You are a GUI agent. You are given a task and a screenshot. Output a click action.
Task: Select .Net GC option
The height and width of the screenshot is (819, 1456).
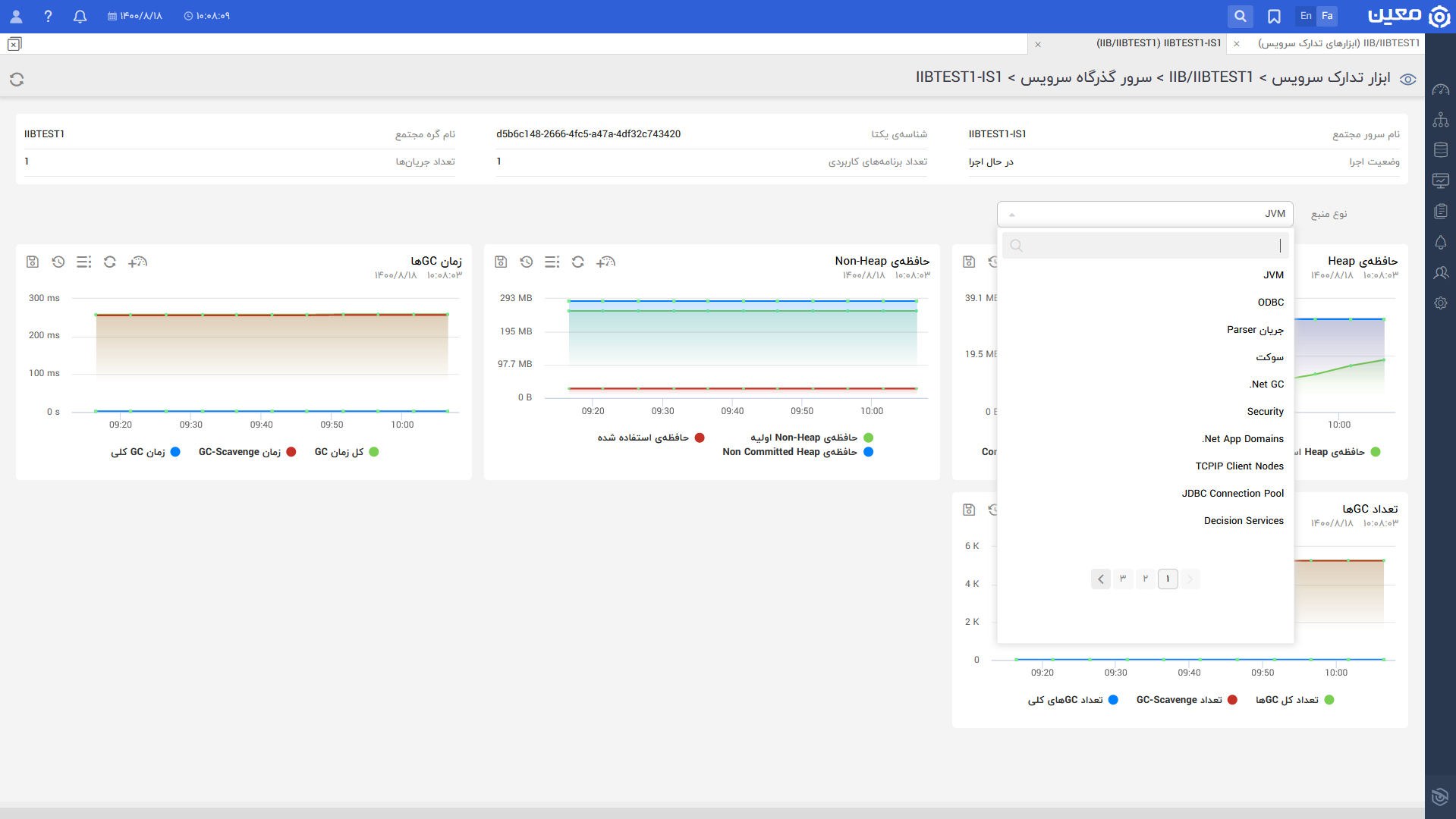click(x=1145, y=384)
